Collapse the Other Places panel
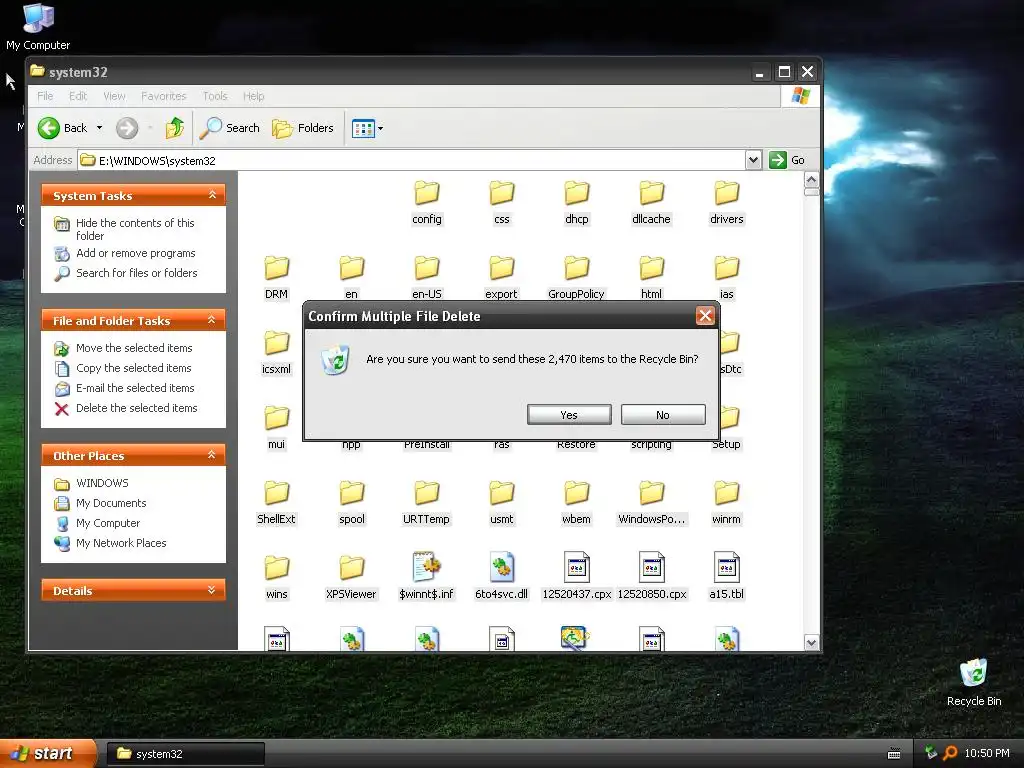The width and height of the screenshot is (1024, 768). [212, 455]
